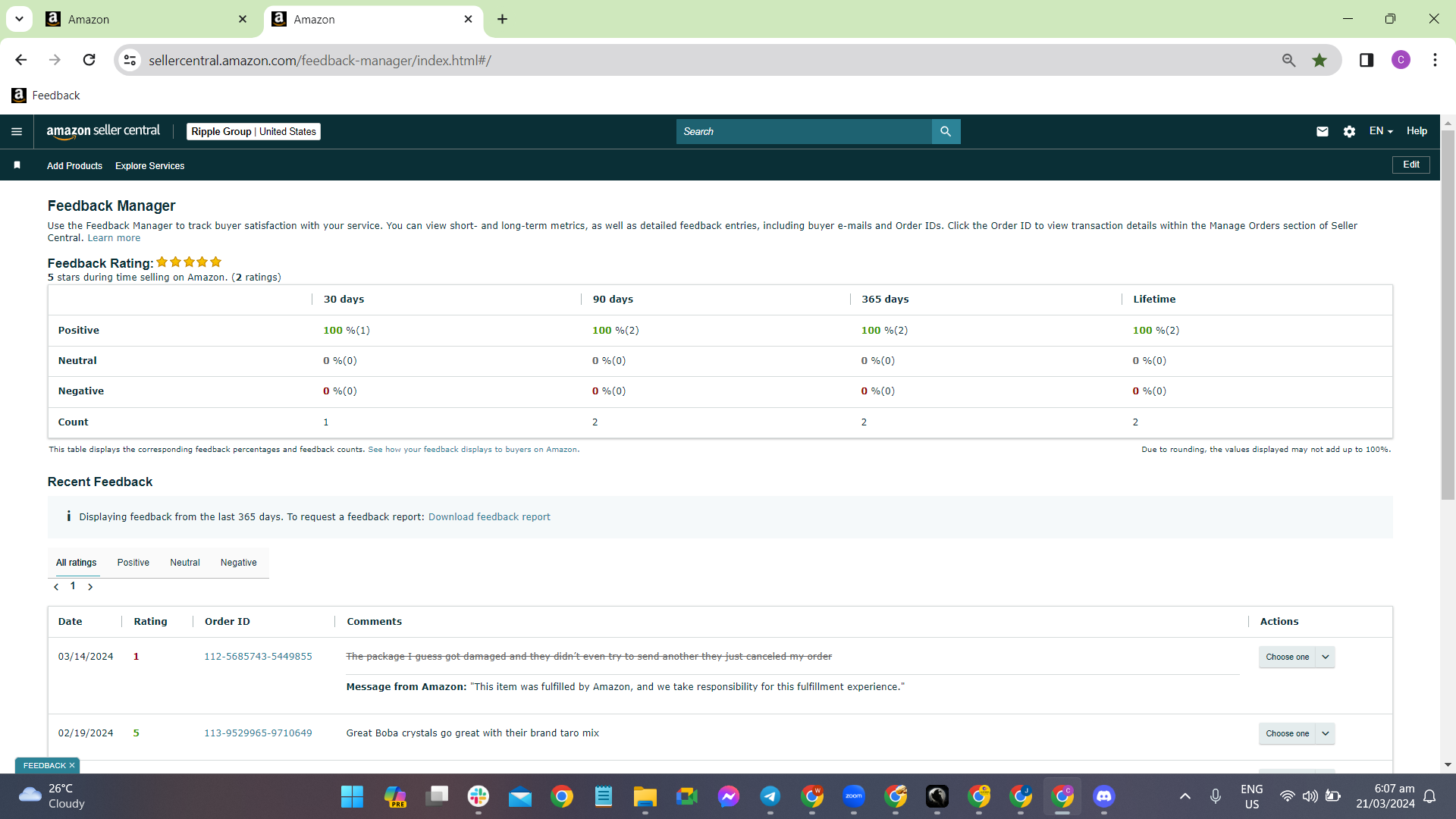Close the first Amazon tab
The height and width of the screenshot is (819, 1456).
[243, 19]
